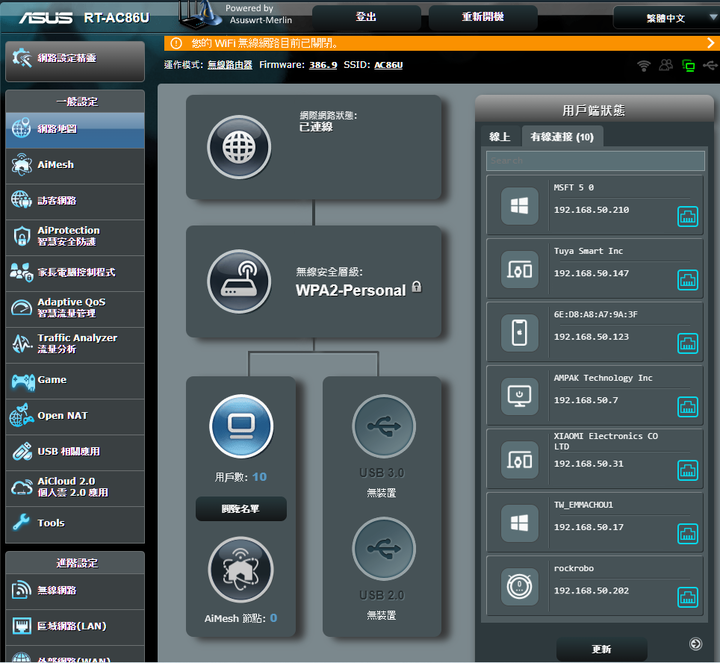
Task: Click the orange WiFi disabled warning banner
Action: tap(441, 43)
